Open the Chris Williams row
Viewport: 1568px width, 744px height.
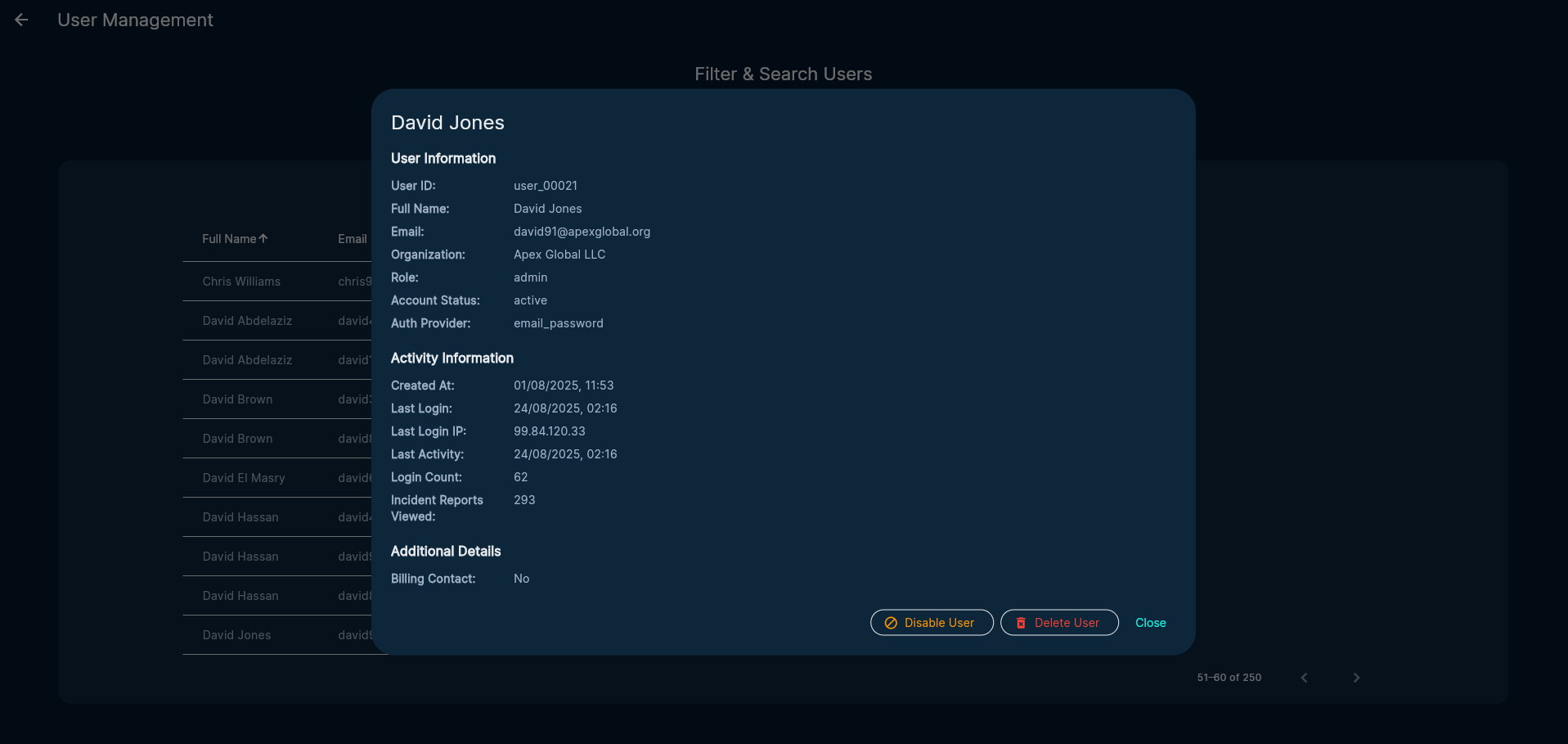click(277, 282)
